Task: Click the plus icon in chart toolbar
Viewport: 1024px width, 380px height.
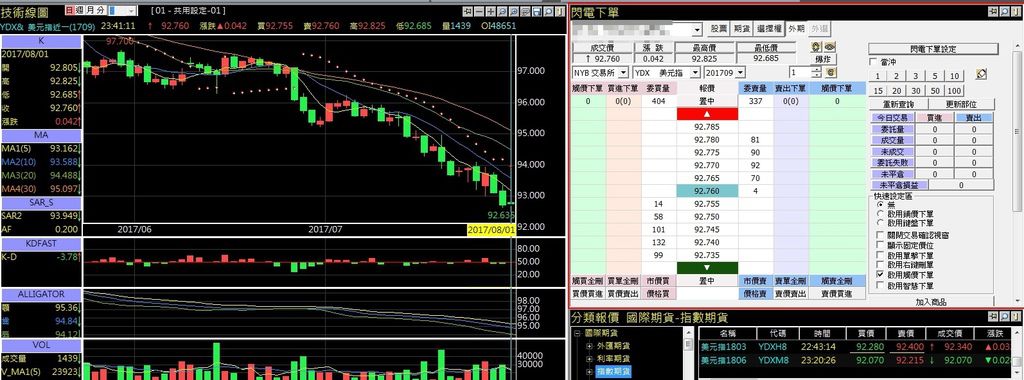Action: tap(491, 12)
